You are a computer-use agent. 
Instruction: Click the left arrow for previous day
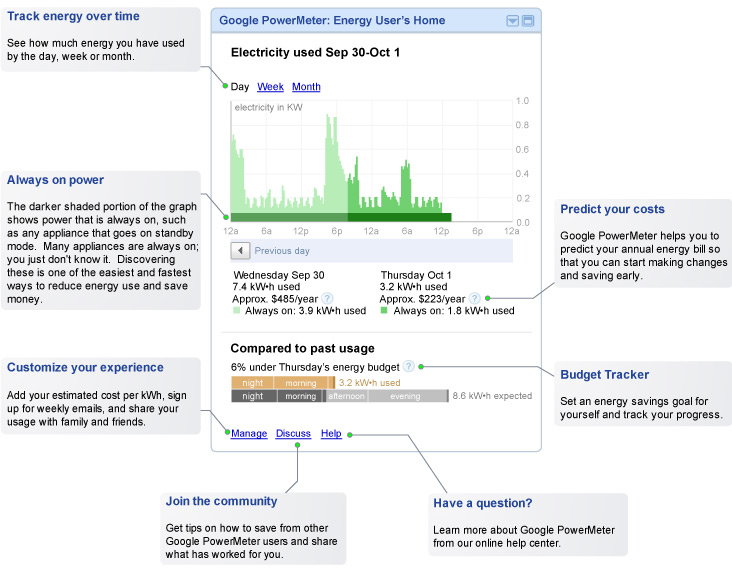click(x=241, y=251)
